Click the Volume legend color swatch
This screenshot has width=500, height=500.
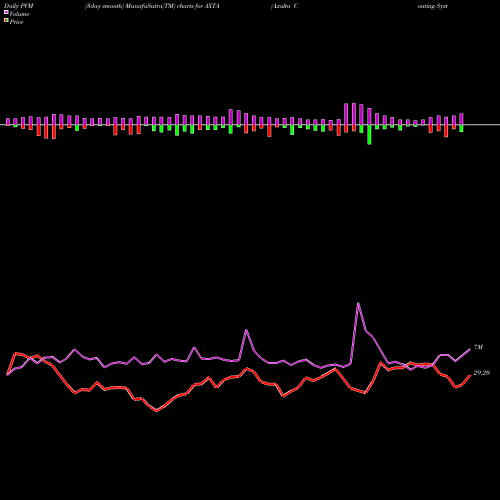[x=6, y=12]
